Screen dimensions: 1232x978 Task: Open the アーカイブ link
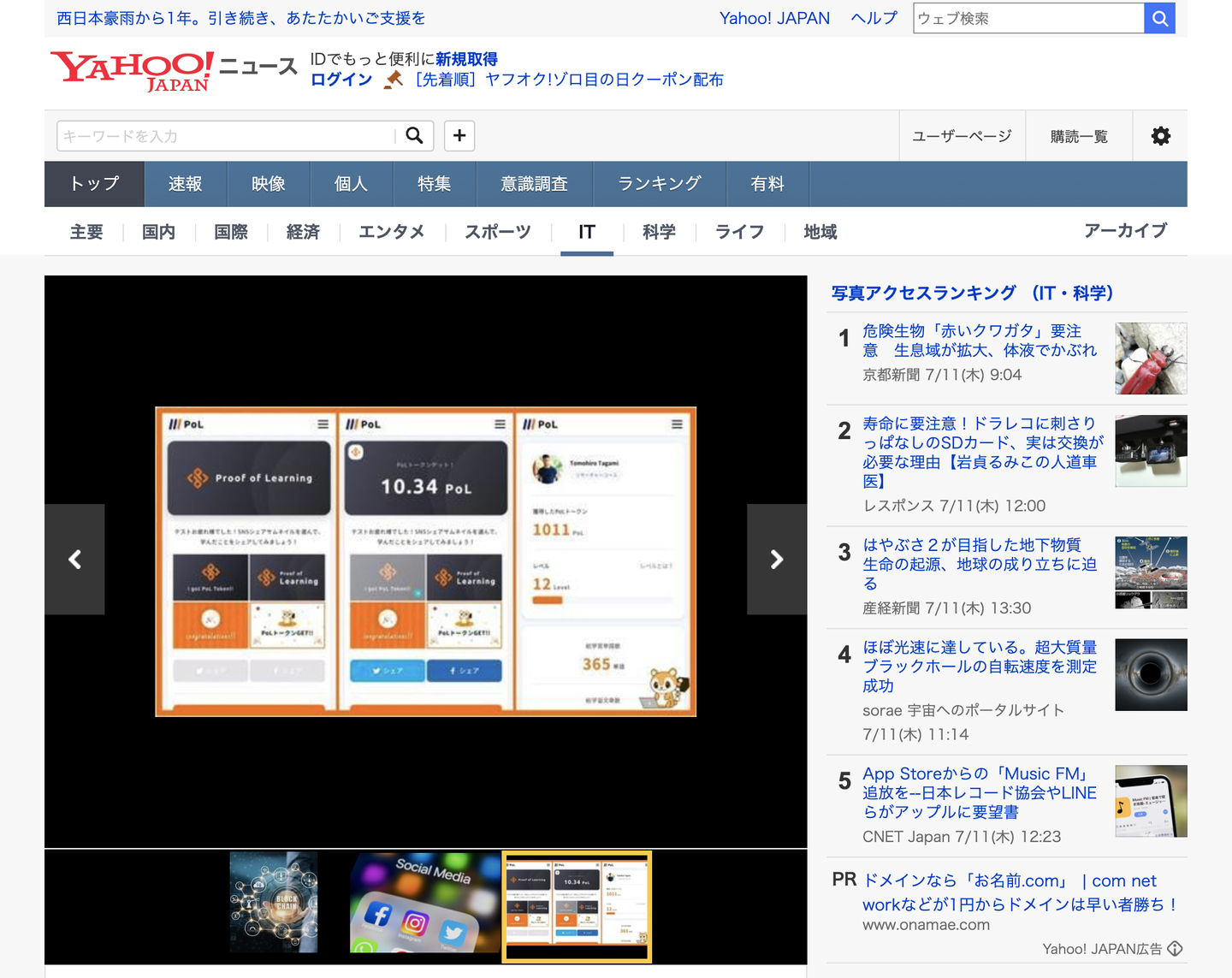tap(1126, 230)
